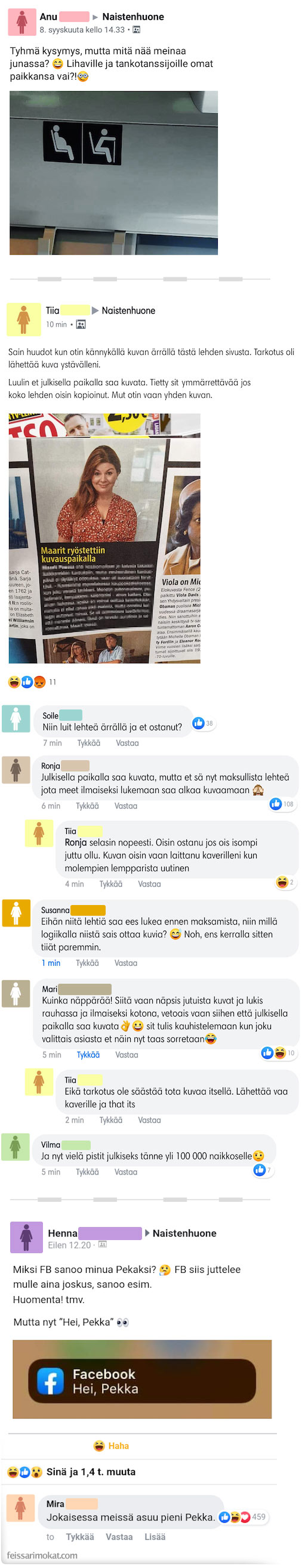Click Anu's pink profile avatar
302x1568 pixels.
coord(21,22)
